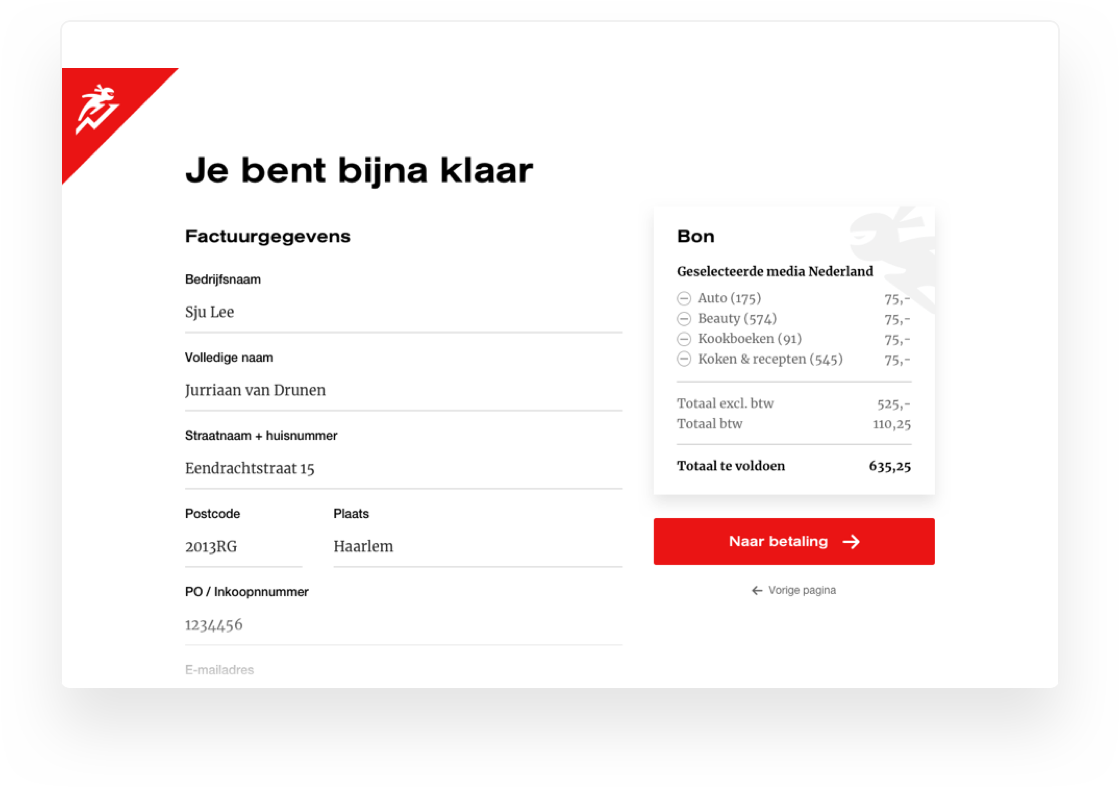Select the PO / Inkoopnummer field
The width and height of the screenshot is (1120, 788).
tap(404, 625)
